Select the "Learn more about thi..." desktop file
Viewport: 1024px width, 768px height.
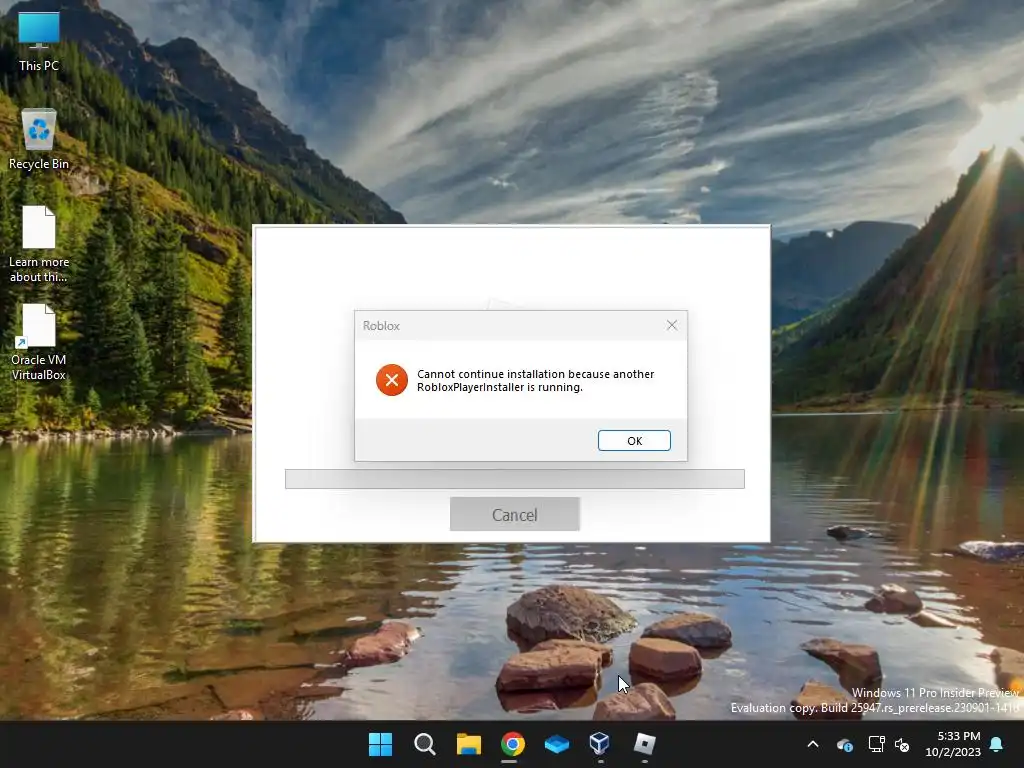[x=39, y=244]
